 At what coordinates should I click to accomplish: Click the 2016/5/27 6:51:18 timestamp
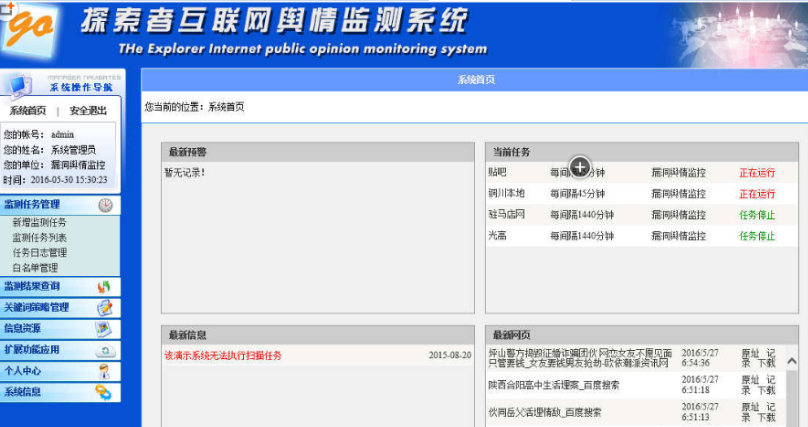click(700, 385)
